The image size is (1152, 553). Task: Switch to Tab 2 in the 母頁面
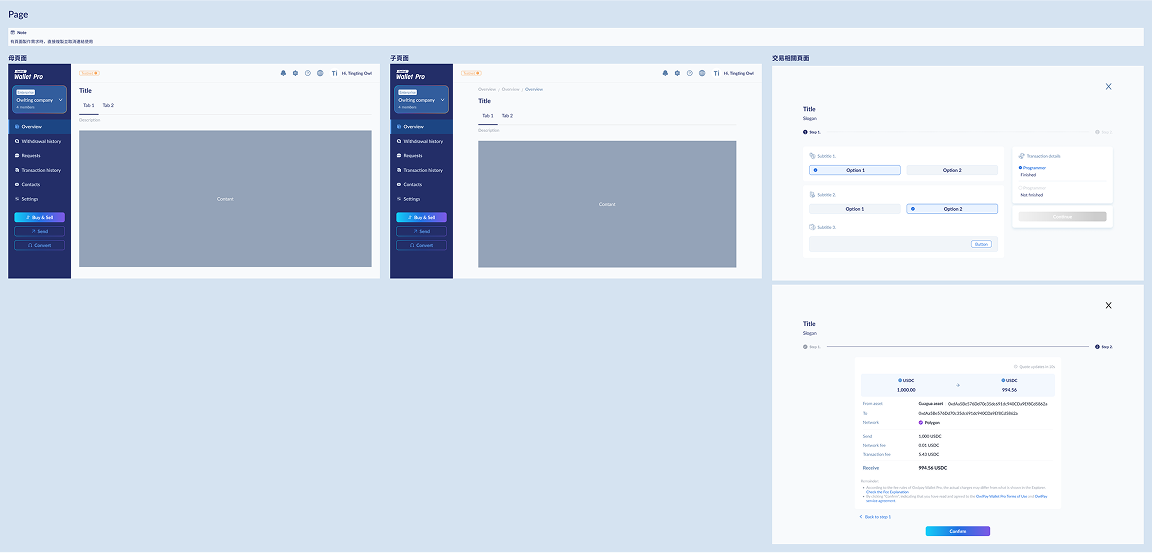pos(108,105)
